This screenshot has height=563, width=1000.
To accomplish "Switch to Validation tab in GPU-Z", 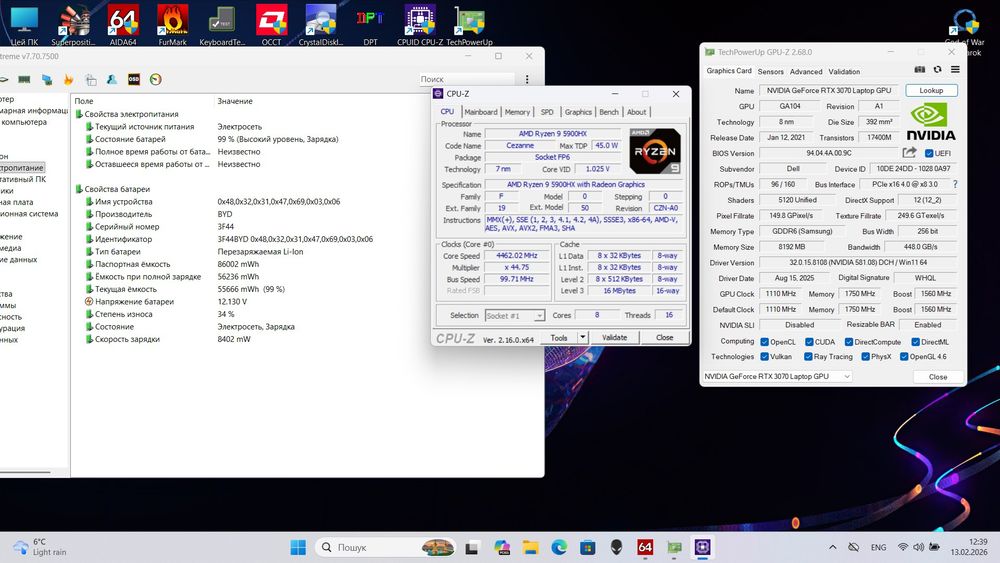I will pyautogui.click(x=844, y=71).
